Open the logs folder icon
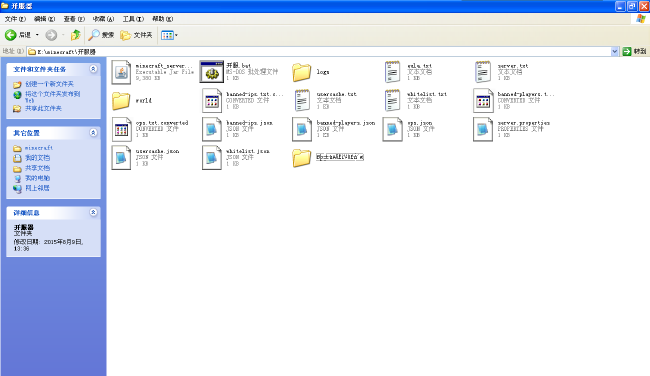This screenshot has width=650, height=376. coord(302,72)
